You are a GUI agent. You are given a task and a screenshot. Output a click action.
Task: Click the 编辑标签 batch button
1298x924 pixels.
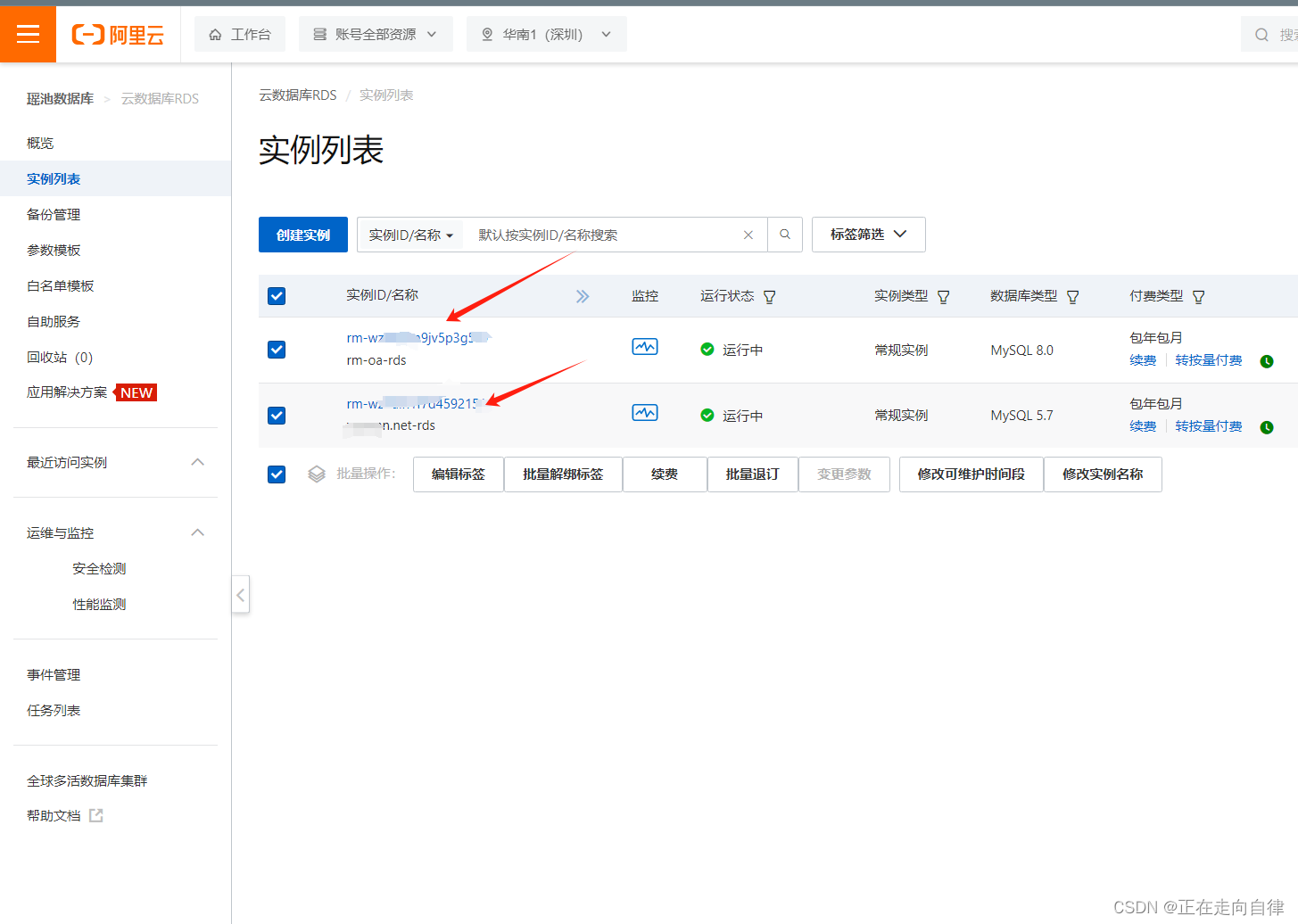coord(459,474)
